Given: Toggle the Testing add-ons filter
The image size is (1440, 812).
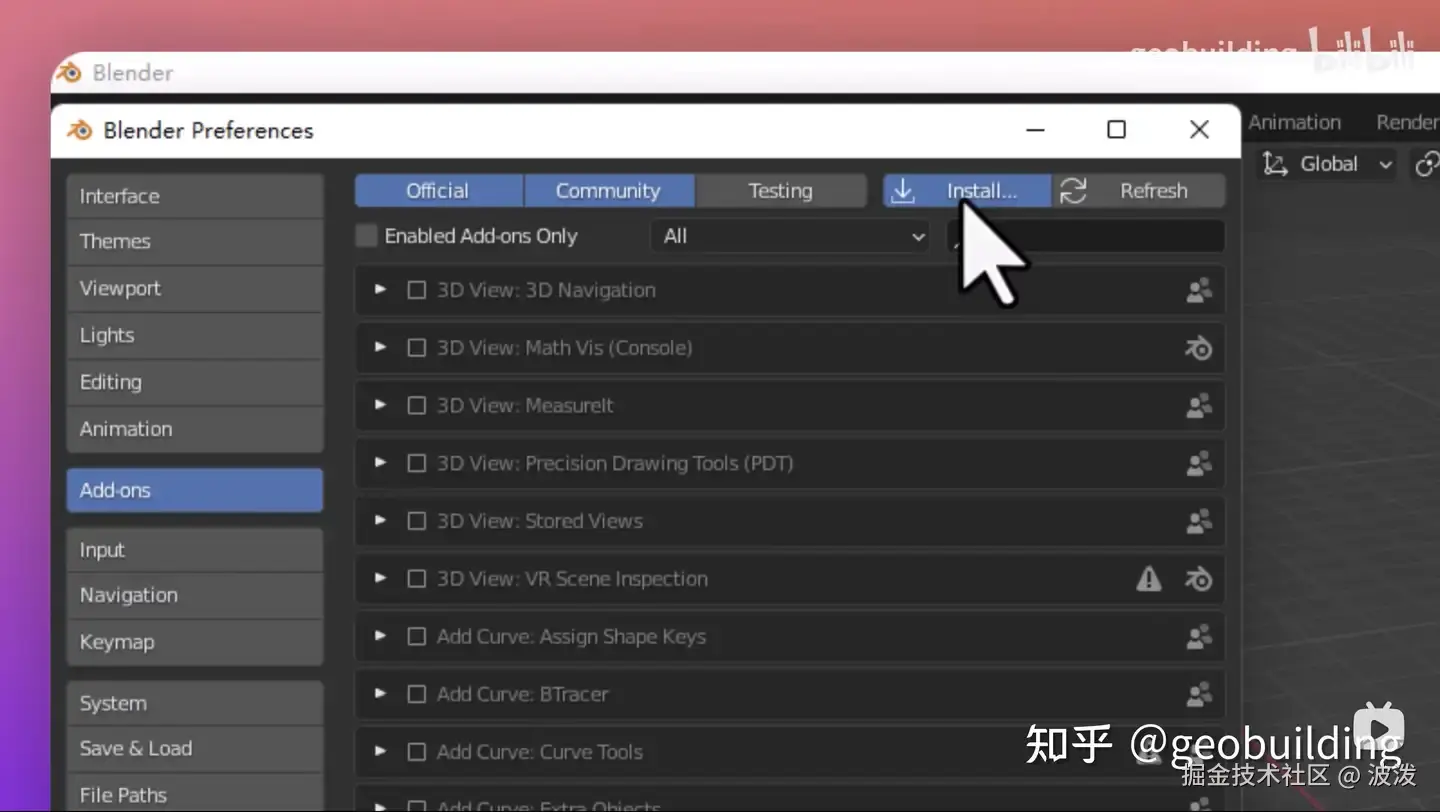Looking at the screenshot, I should pyautogui.click(x=781, y=191).
